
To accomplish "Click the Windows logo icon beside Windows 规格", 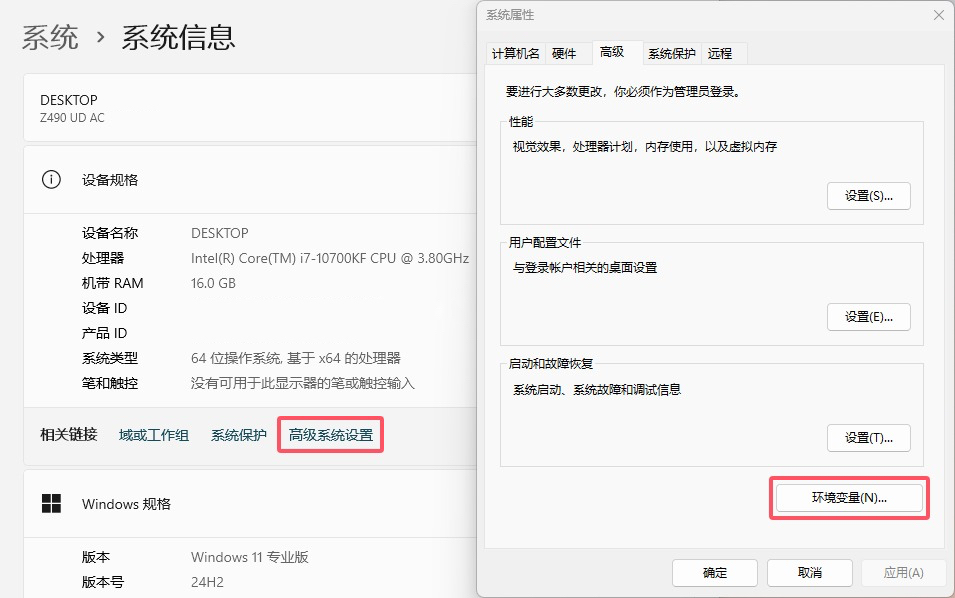I will [51, 504].
